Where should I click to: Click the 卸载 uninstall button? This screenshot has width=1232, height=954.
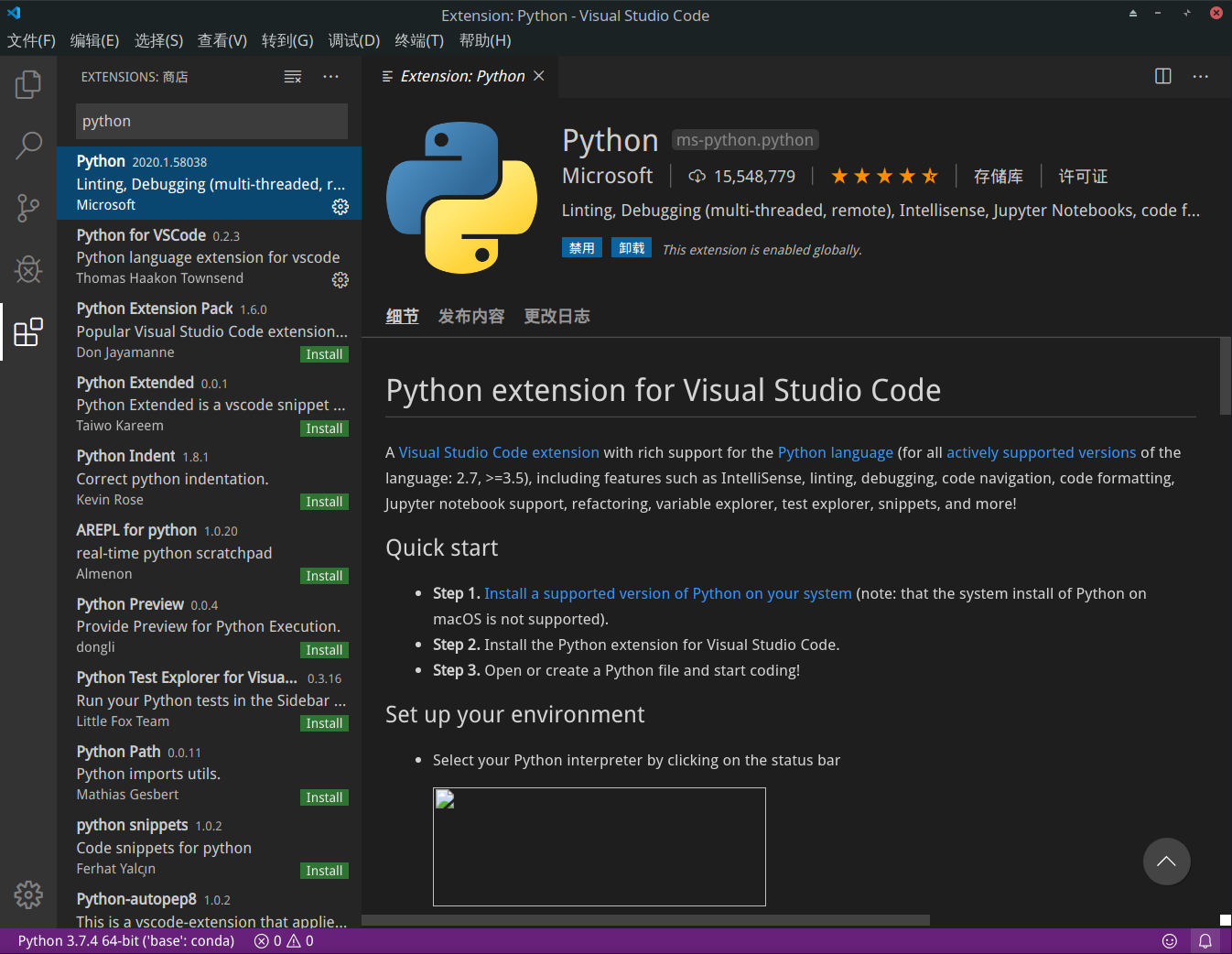[x=632, y=248]
